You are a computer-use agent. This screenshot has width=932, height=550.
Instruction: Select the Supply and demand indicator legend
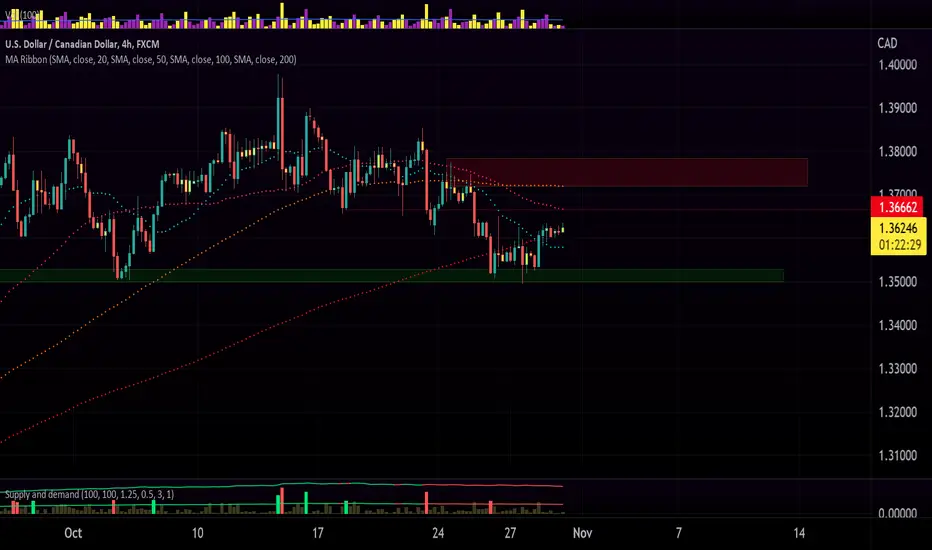point(89,494)
